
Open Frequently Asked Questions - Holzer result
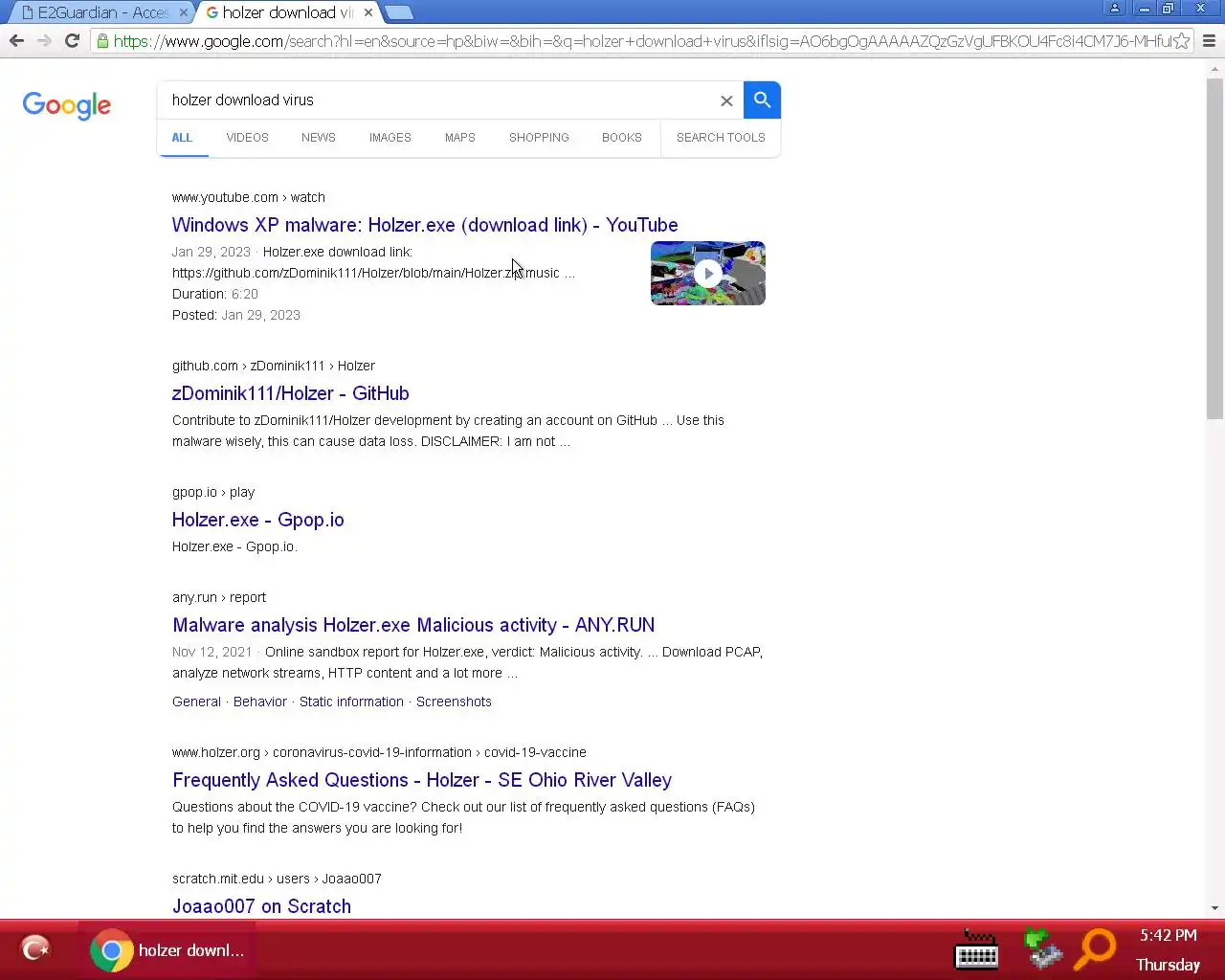click(x=422, y=780)
